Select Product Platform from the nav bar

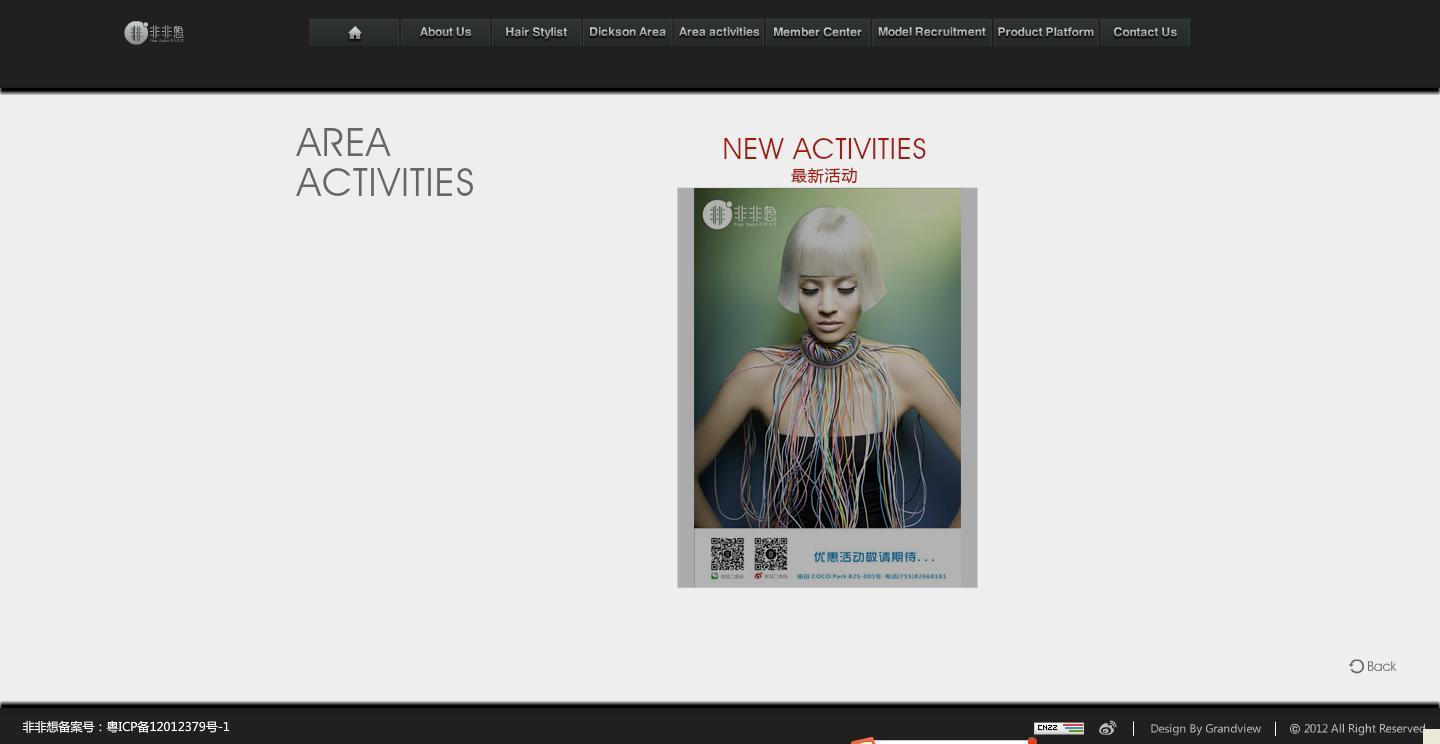tap(1045, 32)
